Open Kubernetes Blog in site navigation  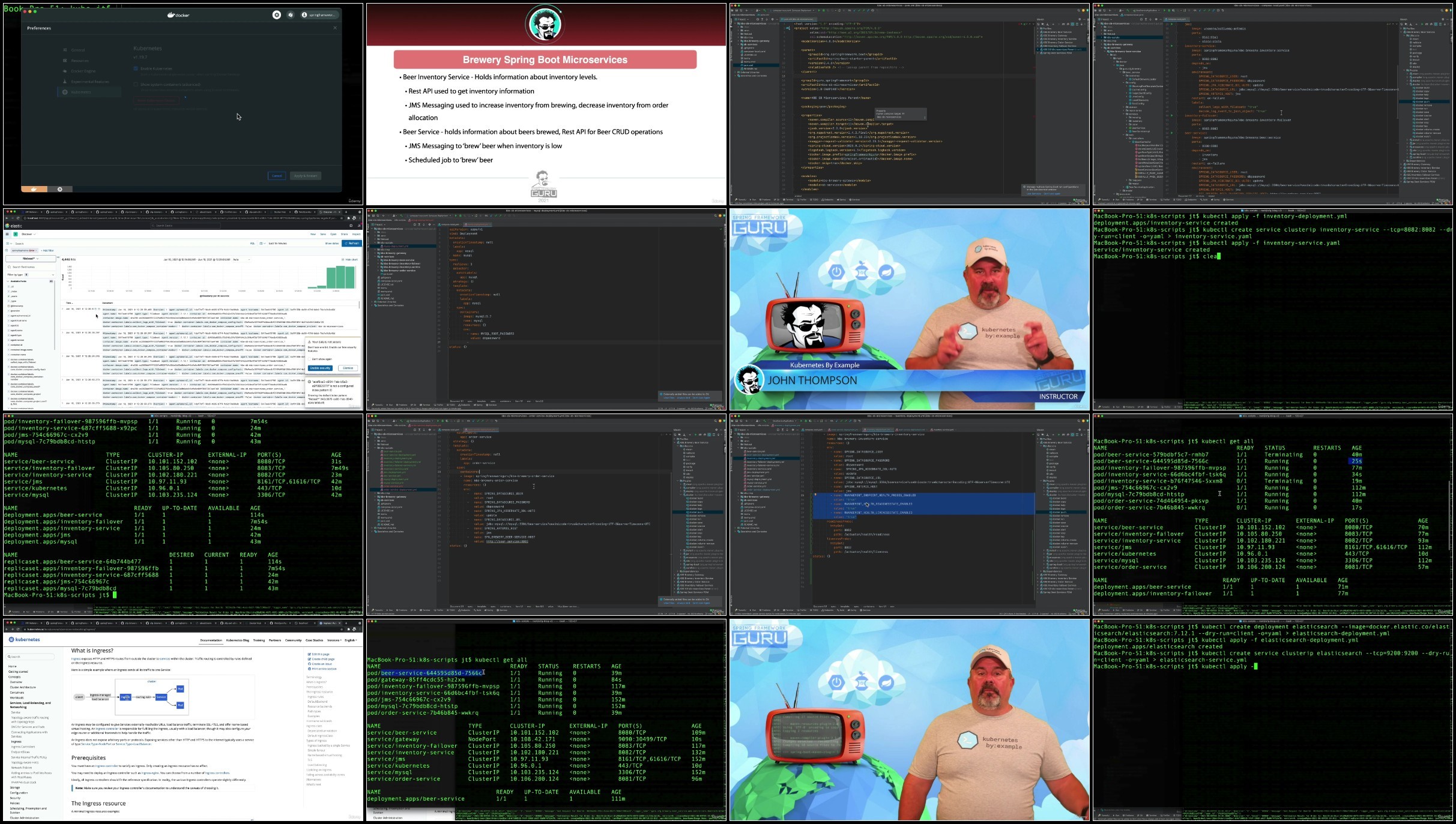coord(238,640)
